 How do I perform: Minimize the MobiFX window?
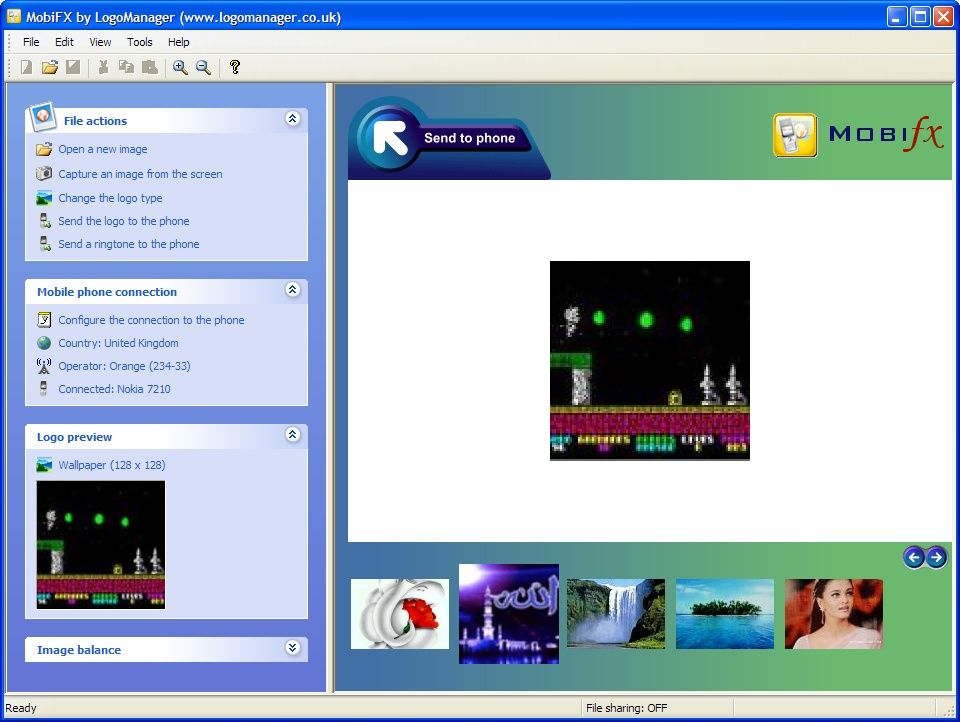897,17
